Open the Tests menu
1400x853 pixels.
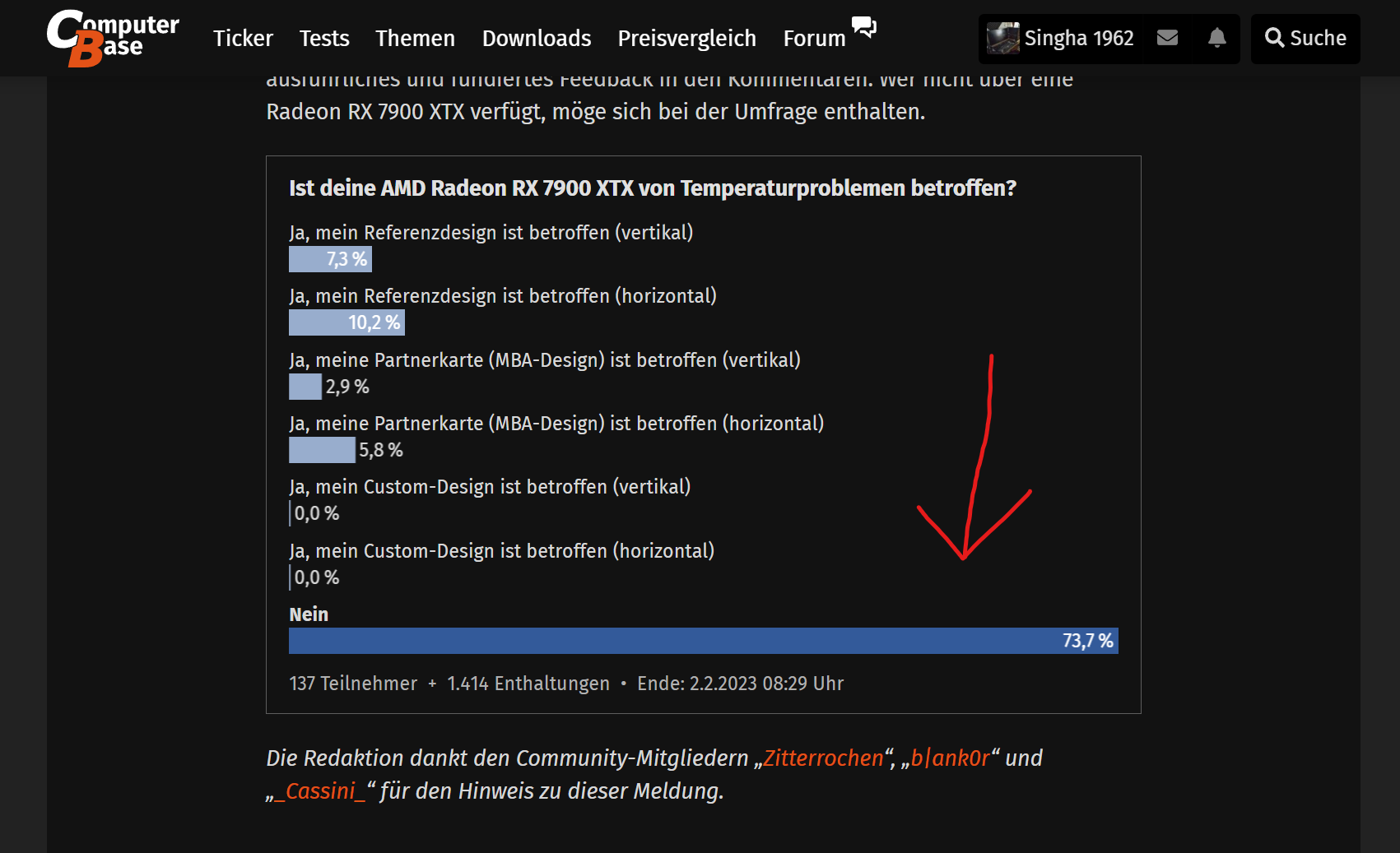tap(324, 39)
